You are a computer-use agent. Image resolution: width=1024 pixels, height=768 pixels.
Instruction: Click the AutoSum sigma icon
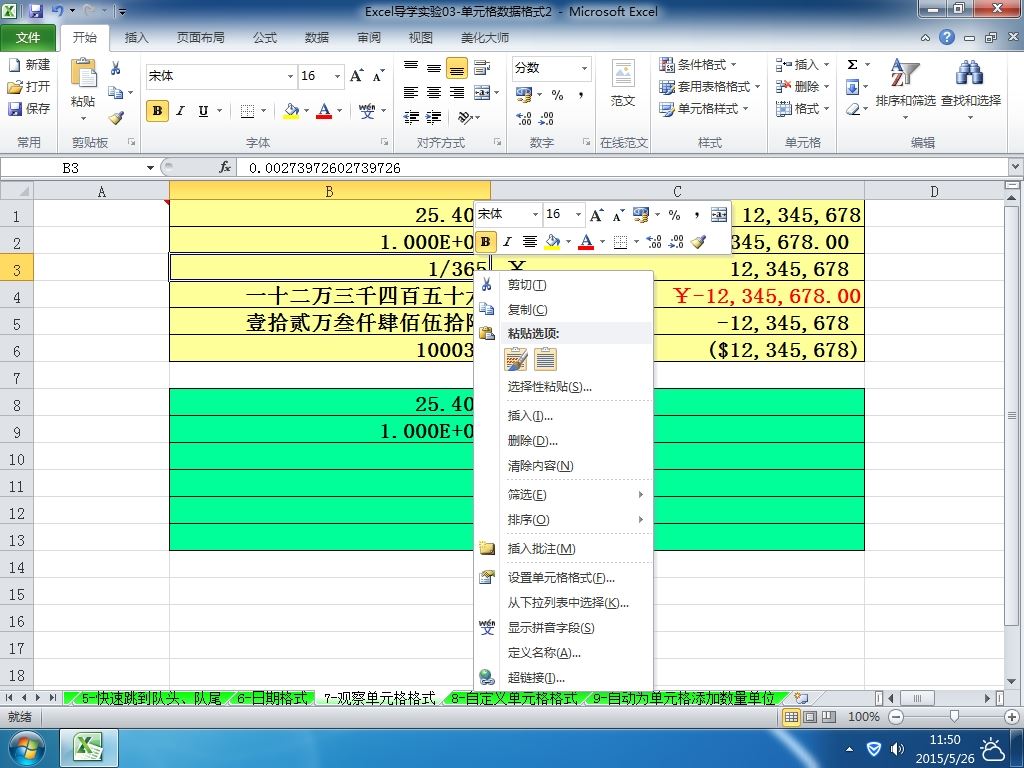(x=852, y=65)
